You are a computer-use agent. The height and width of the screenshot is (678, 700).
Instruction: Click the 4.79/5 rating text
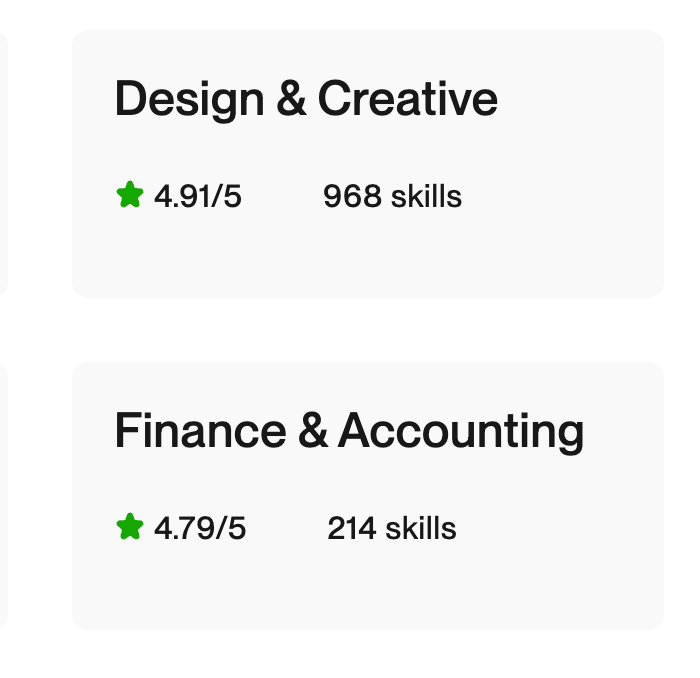click(200, 528)
